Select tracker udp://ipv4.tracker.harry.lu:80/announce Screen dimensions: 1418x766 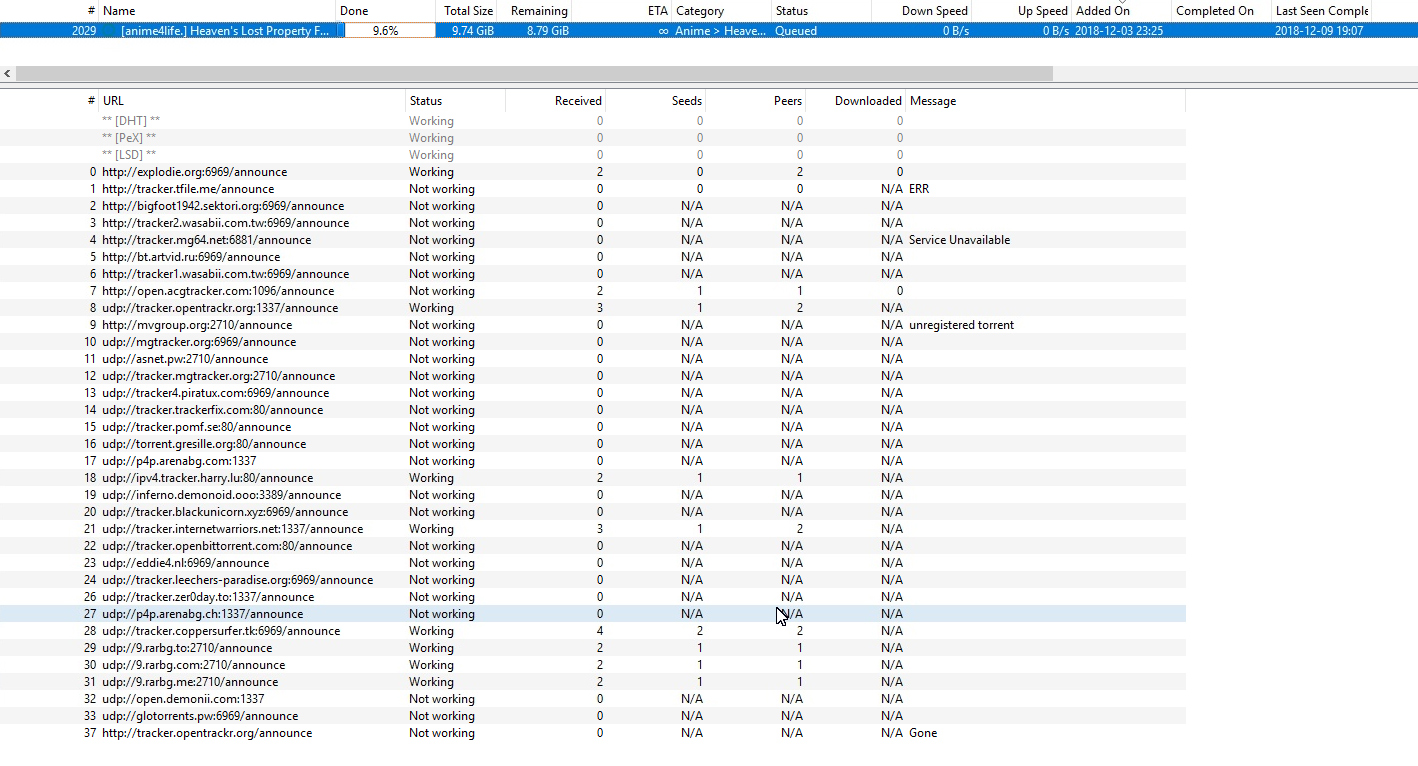click(x=593, y=478)
